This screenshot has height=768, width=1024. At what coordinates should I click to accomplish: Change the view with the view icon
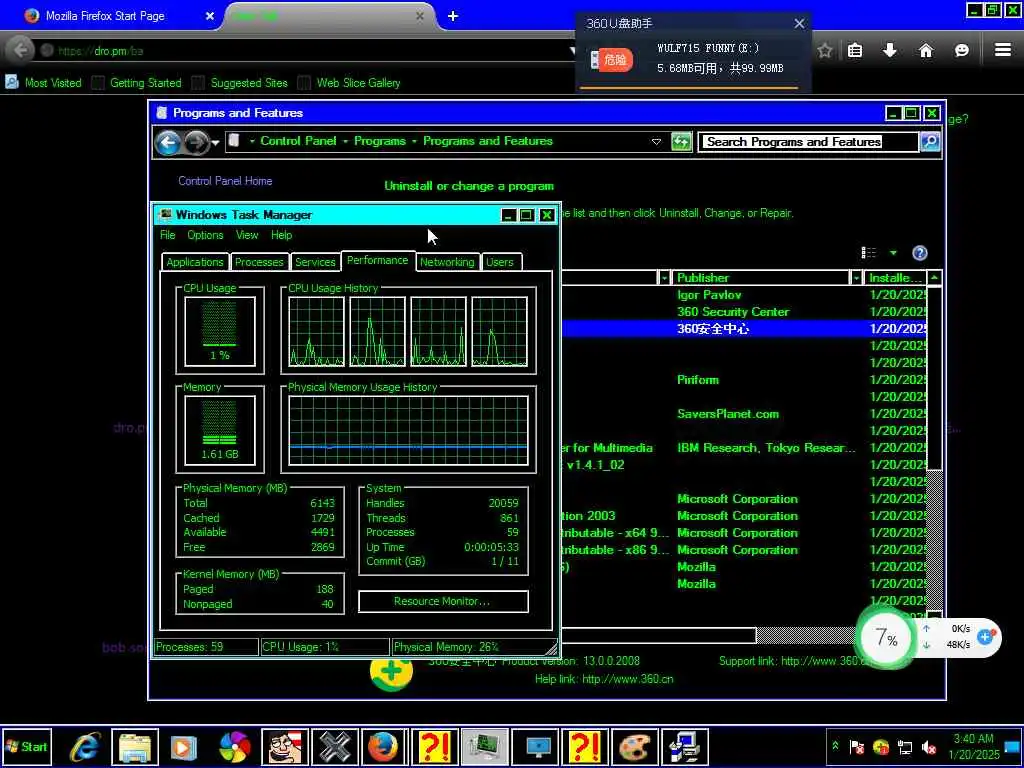[869, 253]
